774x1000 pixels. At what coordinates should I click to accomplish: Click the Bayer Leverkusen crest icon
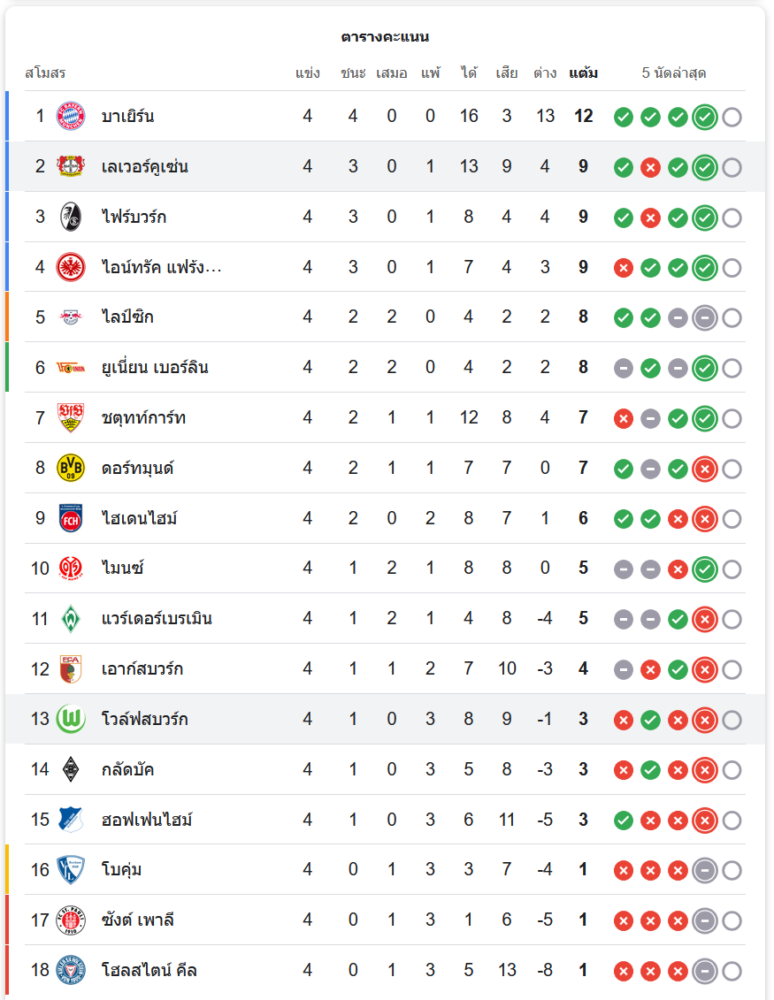tap(71, 166)
